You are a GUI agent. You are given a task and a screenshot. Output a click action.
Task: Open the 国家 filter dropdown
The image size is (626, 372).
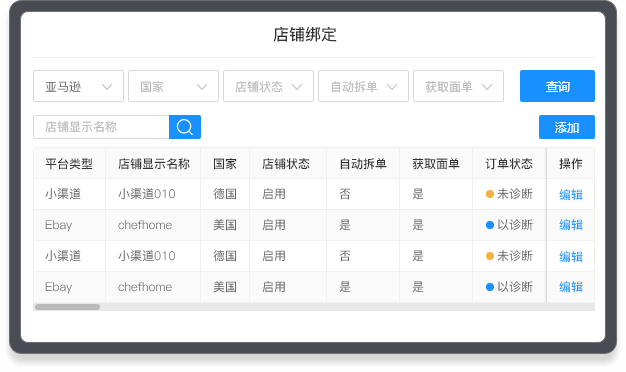(x=173, y=86)
